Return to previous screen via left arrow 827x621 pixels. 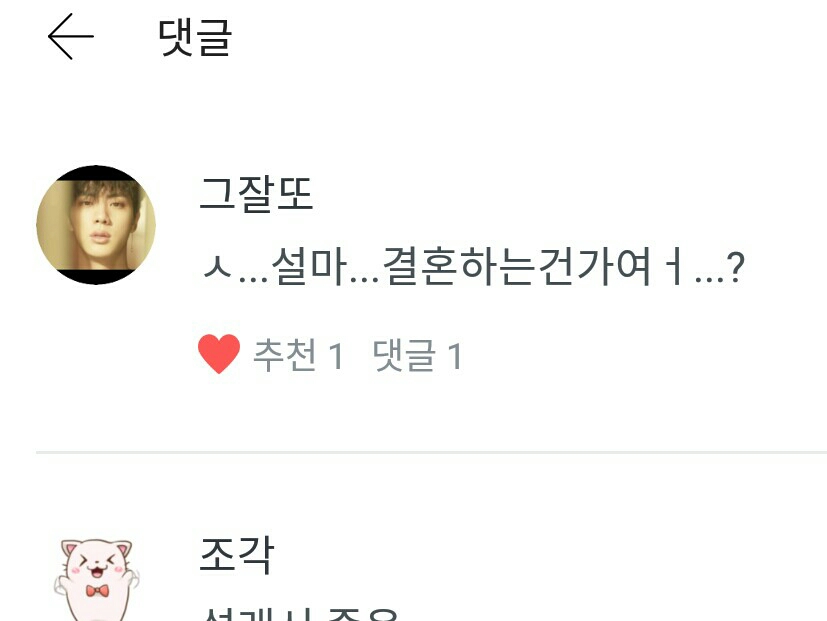click(x=71, y=36)
